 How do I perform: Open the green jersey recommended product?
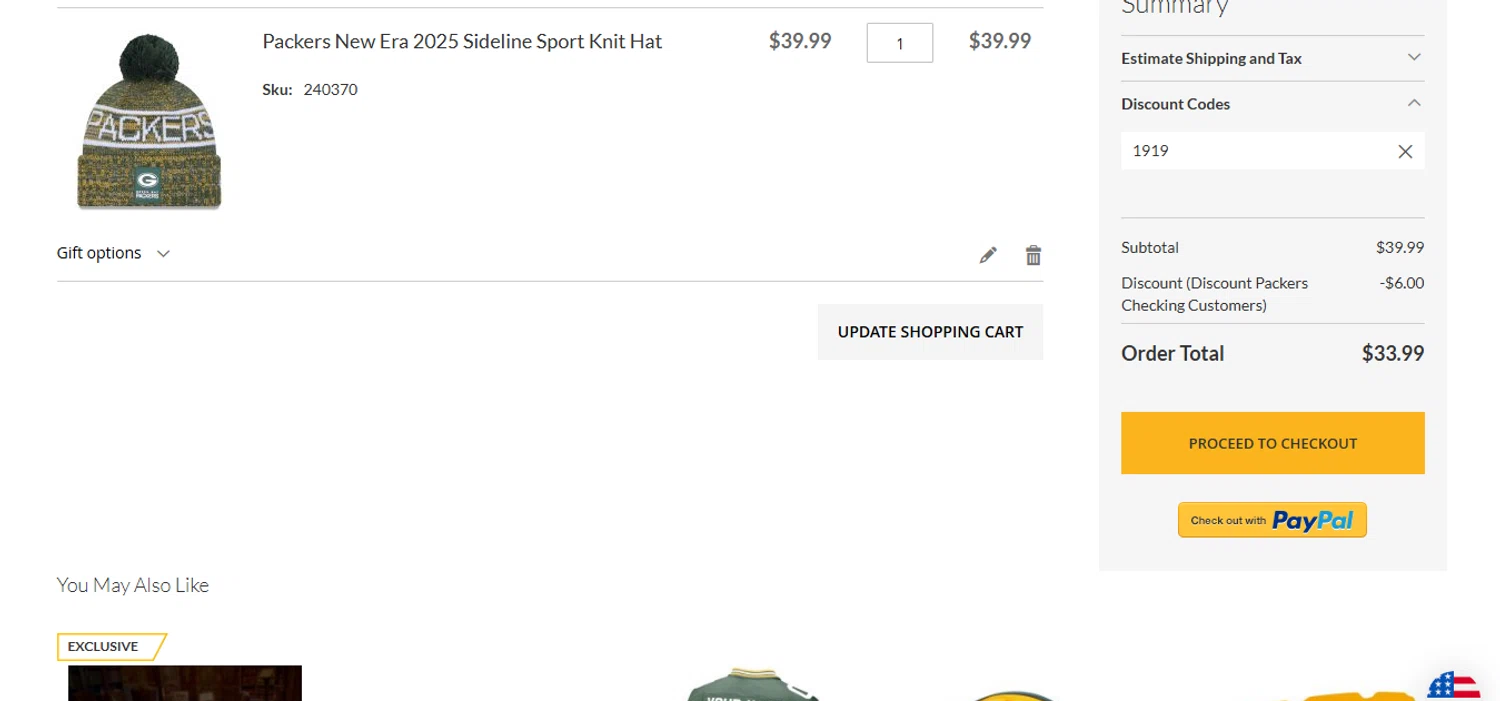[x=752, y=685]
